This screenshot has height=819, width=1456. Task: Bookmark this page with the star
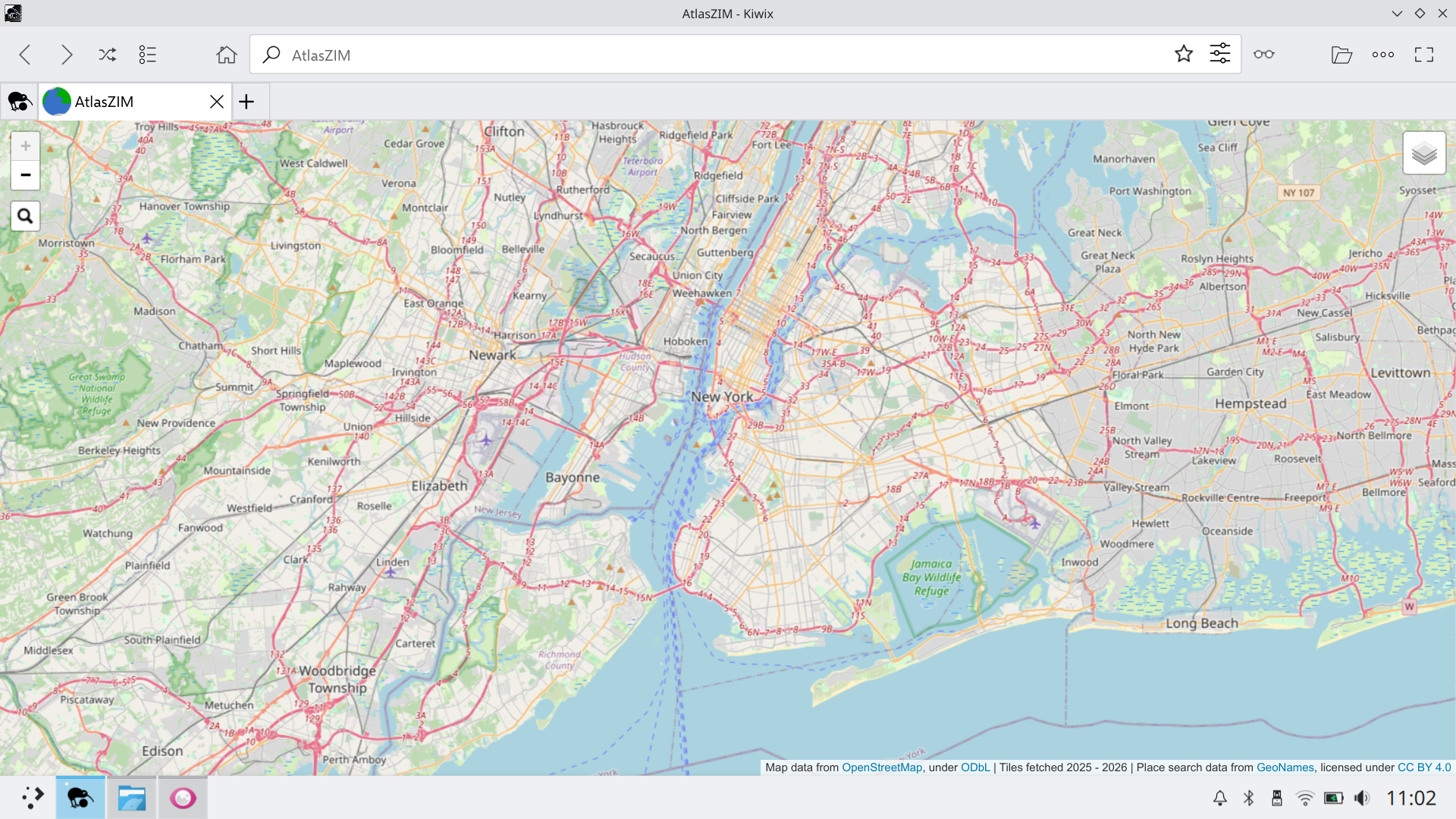coord(1184,54)
